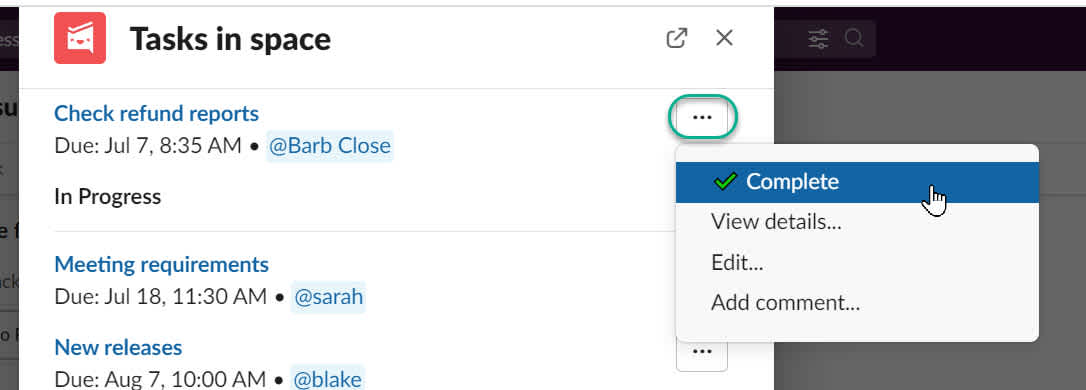The height and width of the screenshot is (390, 1086).
Task: Open overflow menu for New releases task
Action: pyautogui.click(x=702, y=352)
